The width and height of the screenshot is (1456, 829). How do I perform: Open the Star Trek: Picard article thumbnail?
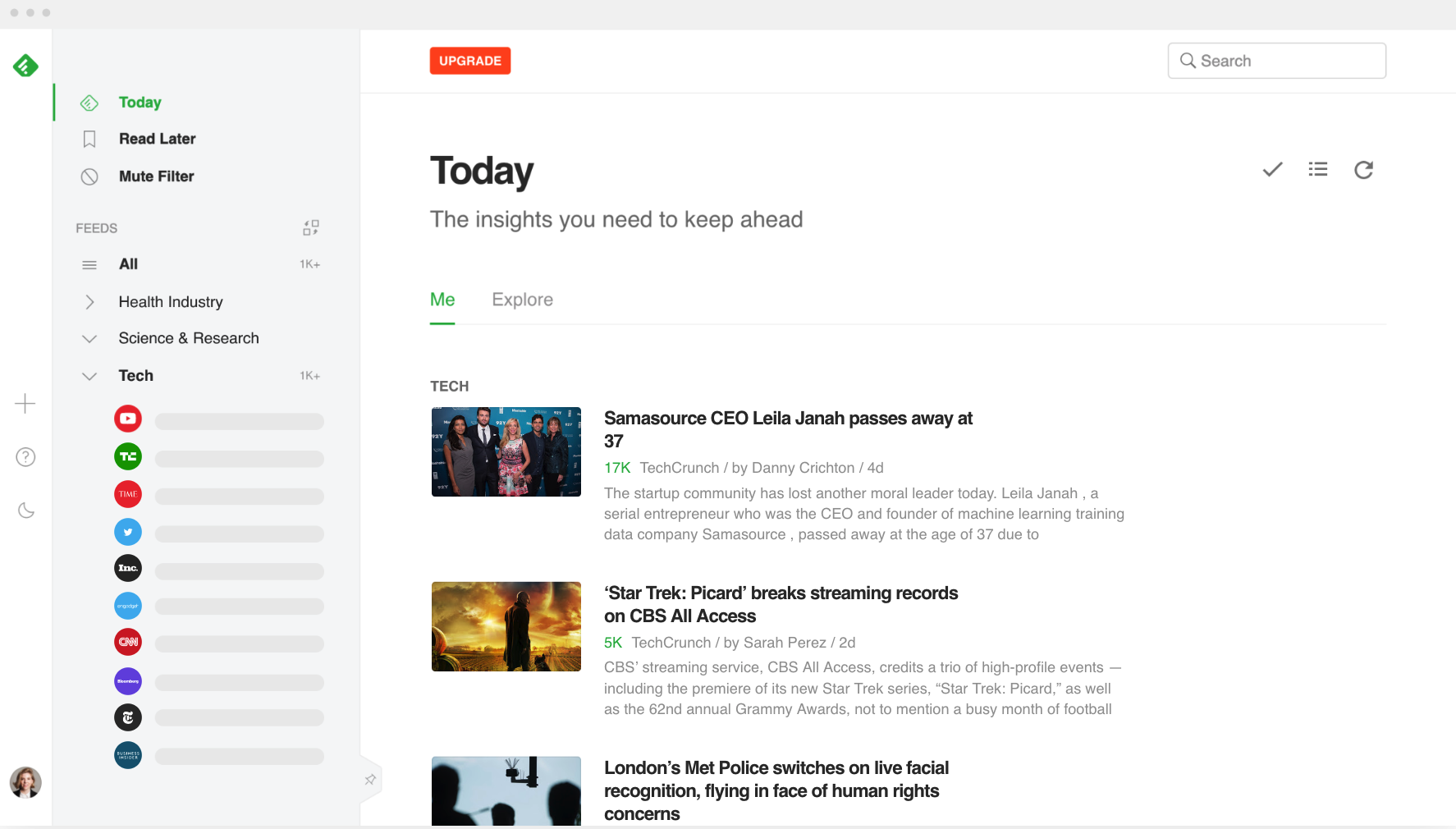[x=506, y=626]
